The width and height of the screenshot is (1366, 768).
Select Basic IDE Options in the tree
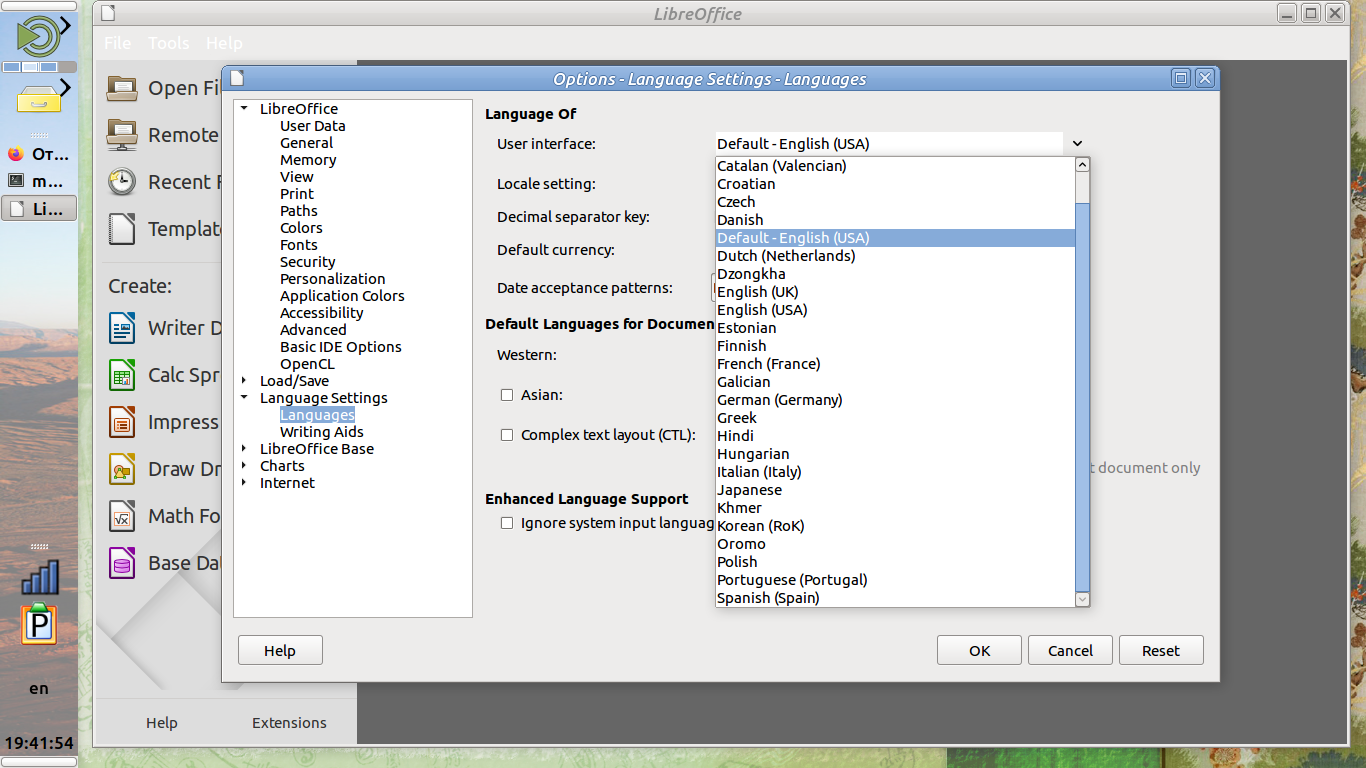click(341, 347)
